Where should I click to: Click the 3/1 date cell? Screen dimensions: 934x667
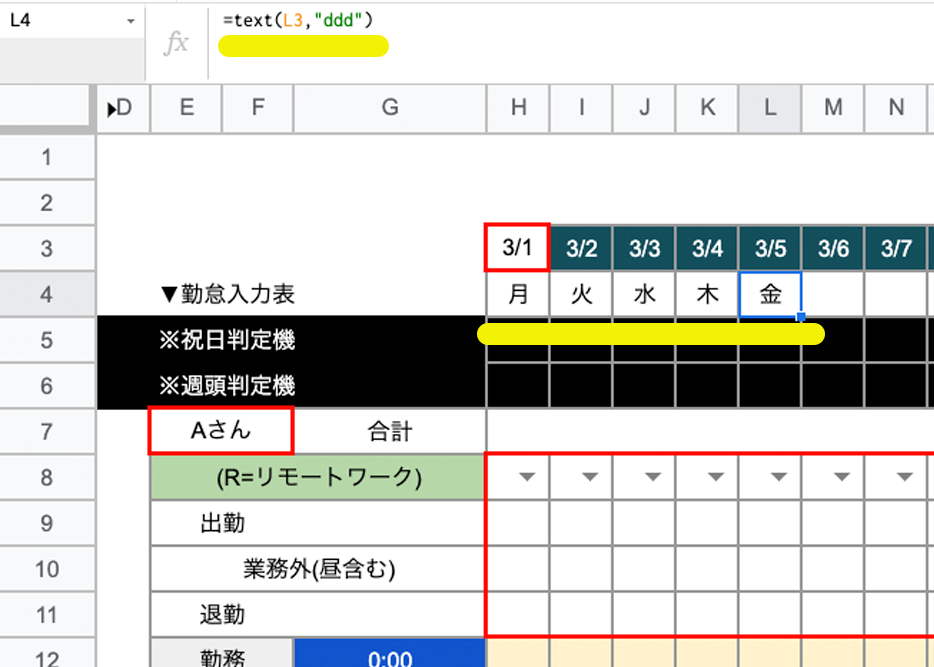[x=517, y=248]
